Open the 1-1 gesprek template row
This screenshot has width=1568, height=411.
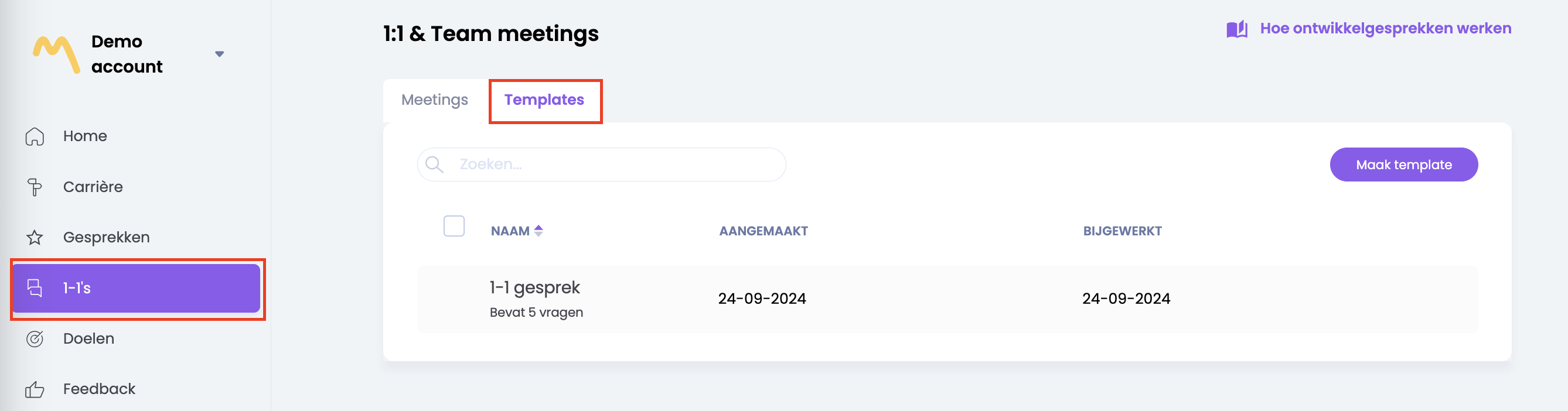(534, 287)
